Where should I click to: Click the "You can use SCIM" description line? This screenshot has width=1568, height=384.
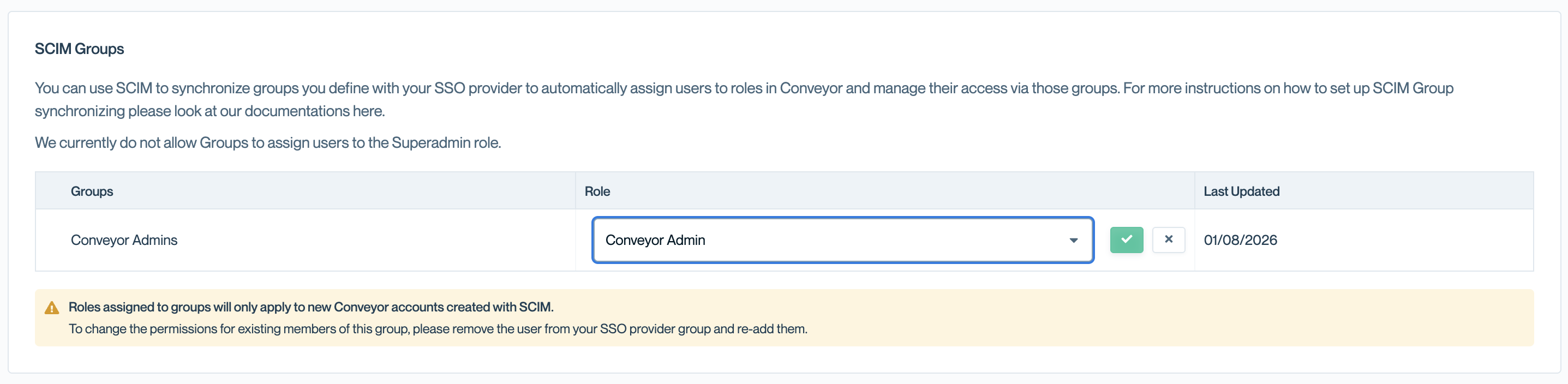tap(743, 88)
